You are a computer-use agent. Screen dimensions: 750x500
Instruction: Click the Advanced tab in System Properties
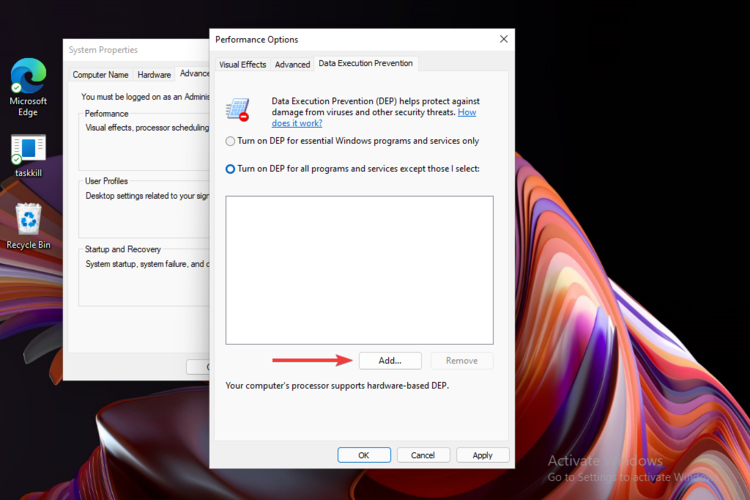click(194, 74)
